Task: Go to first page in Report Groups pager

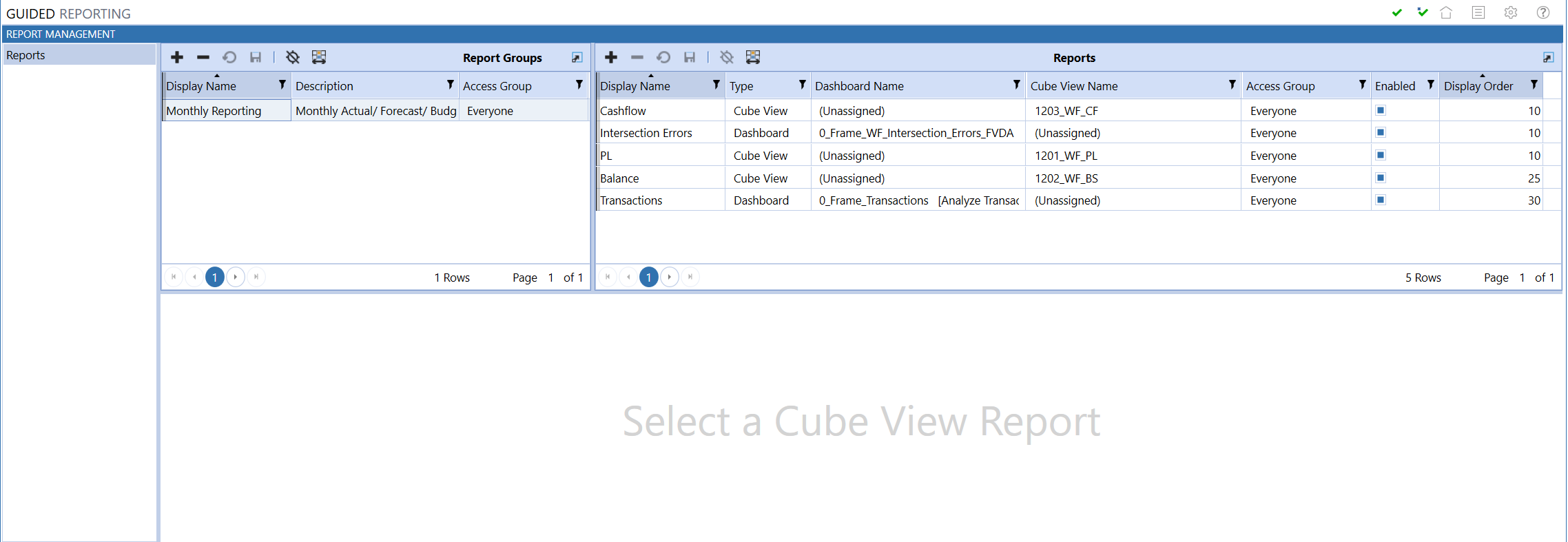Action: pyautogui.click(x=174, y=277)
